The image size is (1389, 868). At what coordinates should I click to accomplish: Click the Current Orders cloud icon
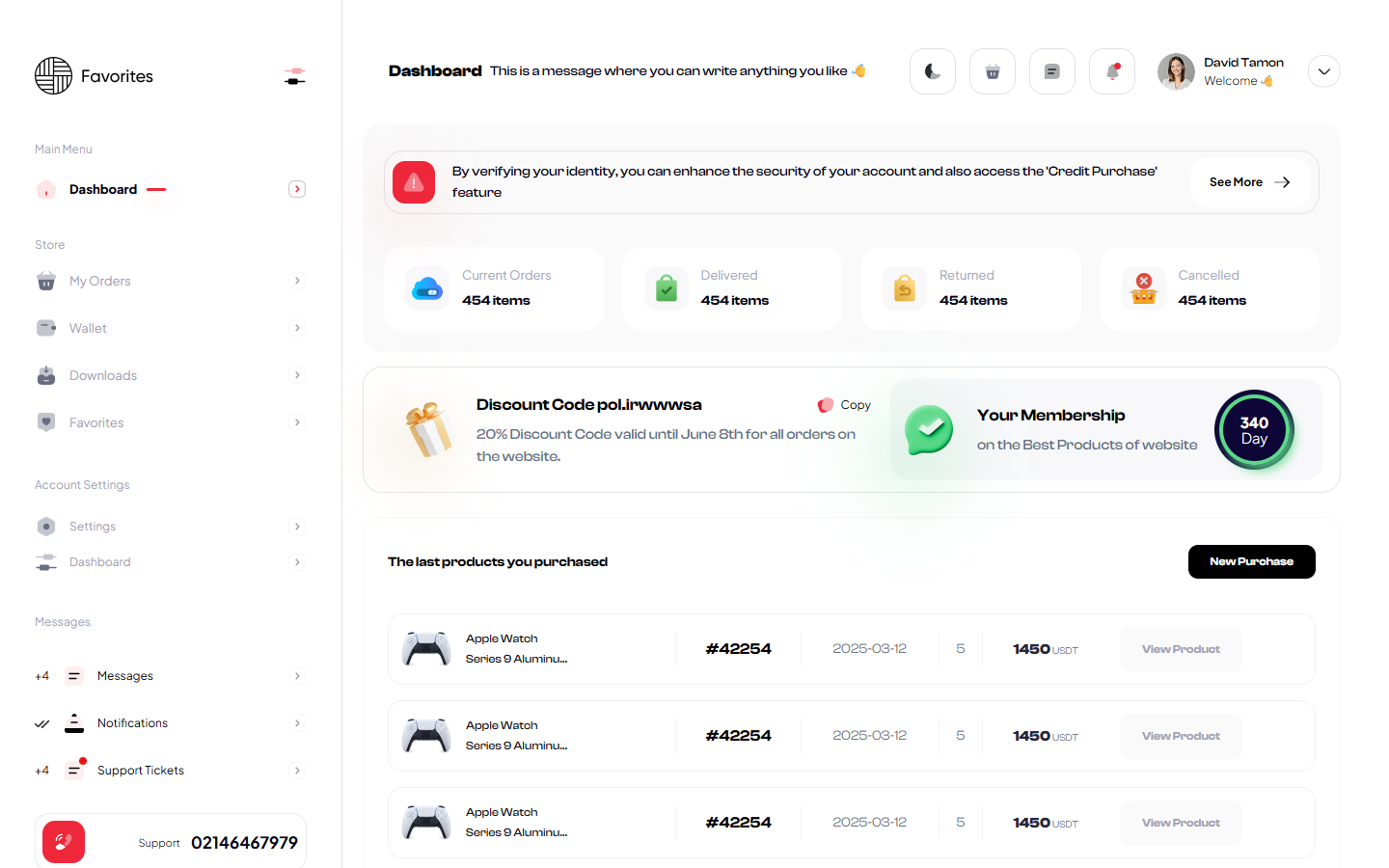427,288
